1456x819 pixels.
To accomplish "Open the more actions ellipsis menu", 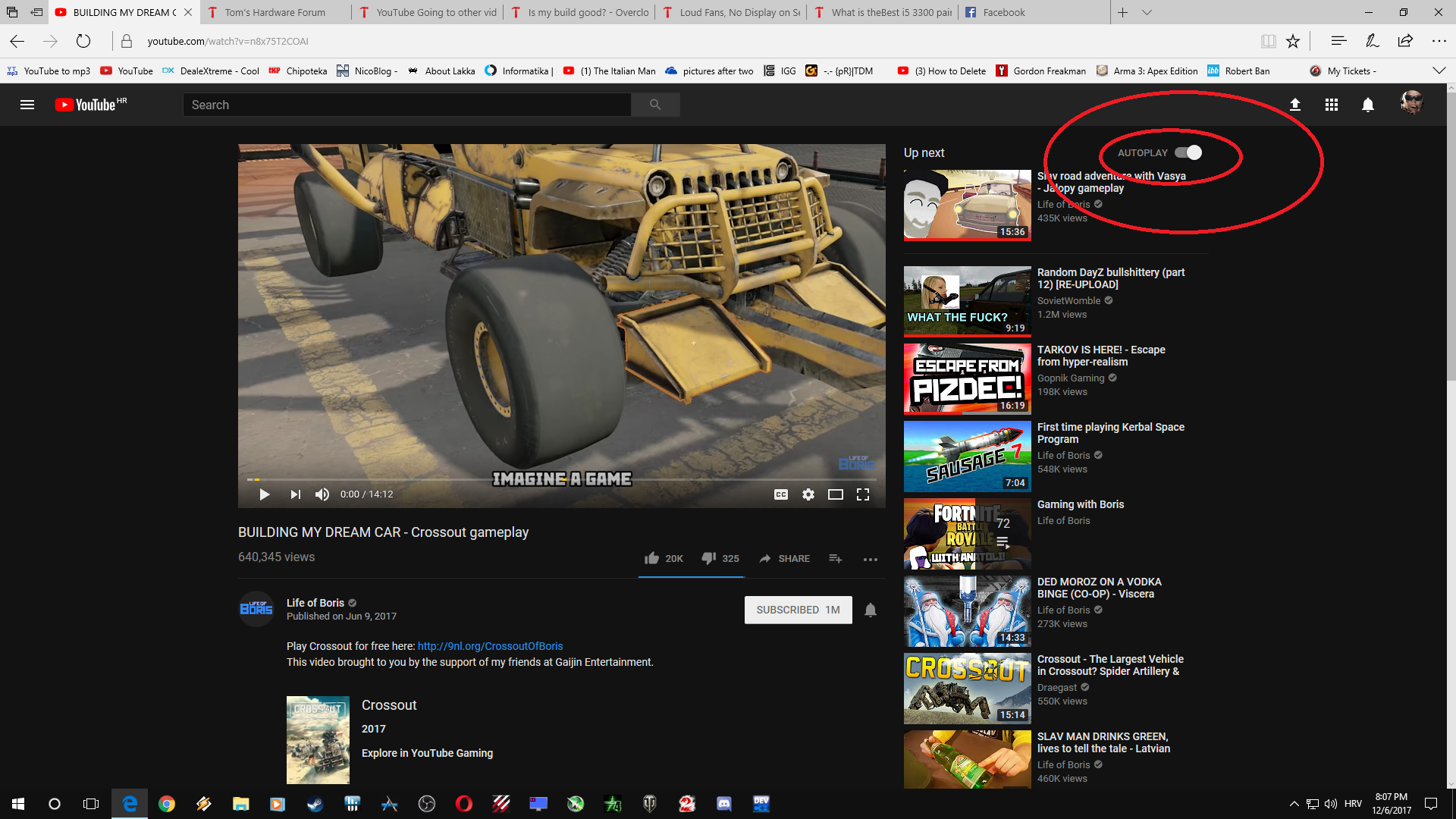I will [x=871, y=559].
